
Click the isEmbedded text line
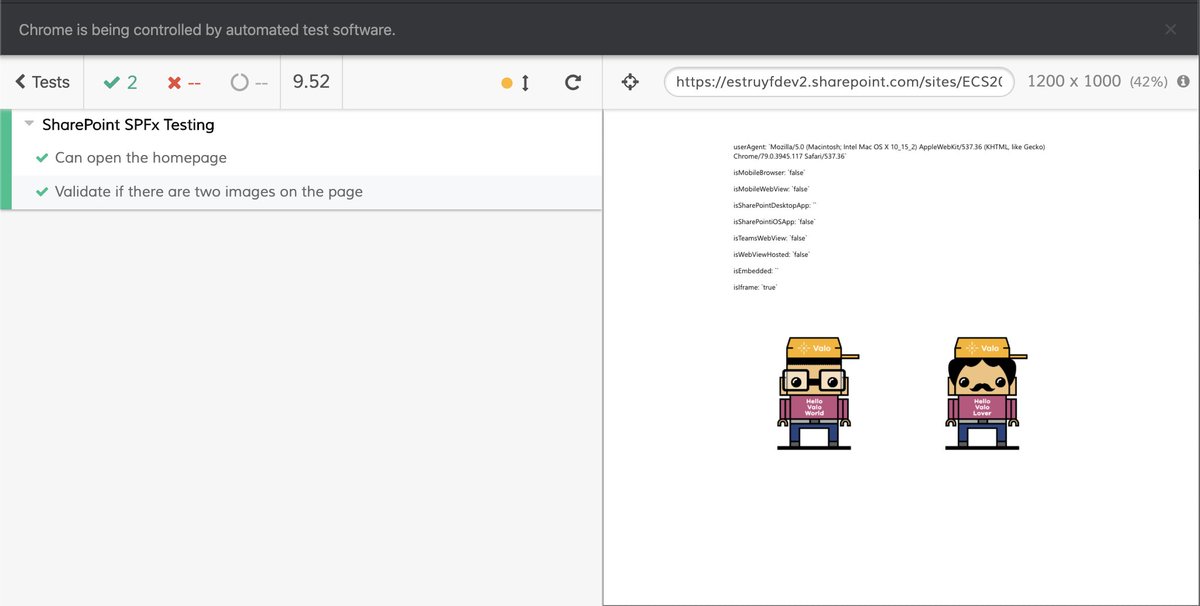click(x=756, y=271)
